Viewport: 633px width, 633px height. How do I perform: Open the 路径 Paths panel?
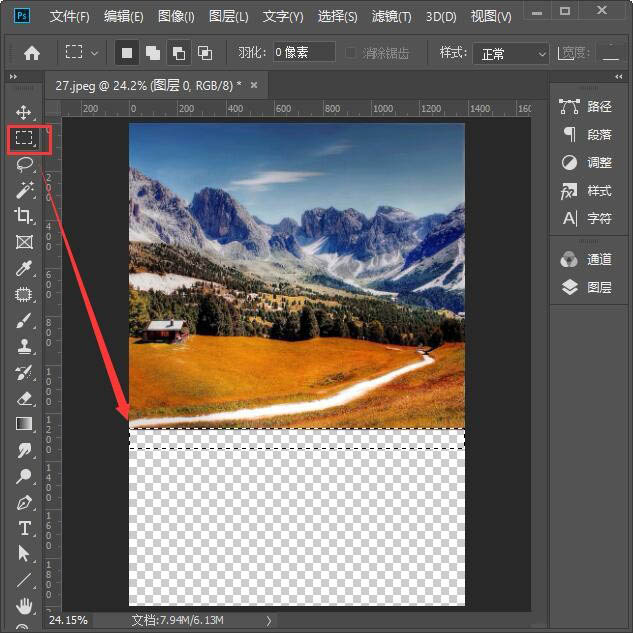[586, 107]
